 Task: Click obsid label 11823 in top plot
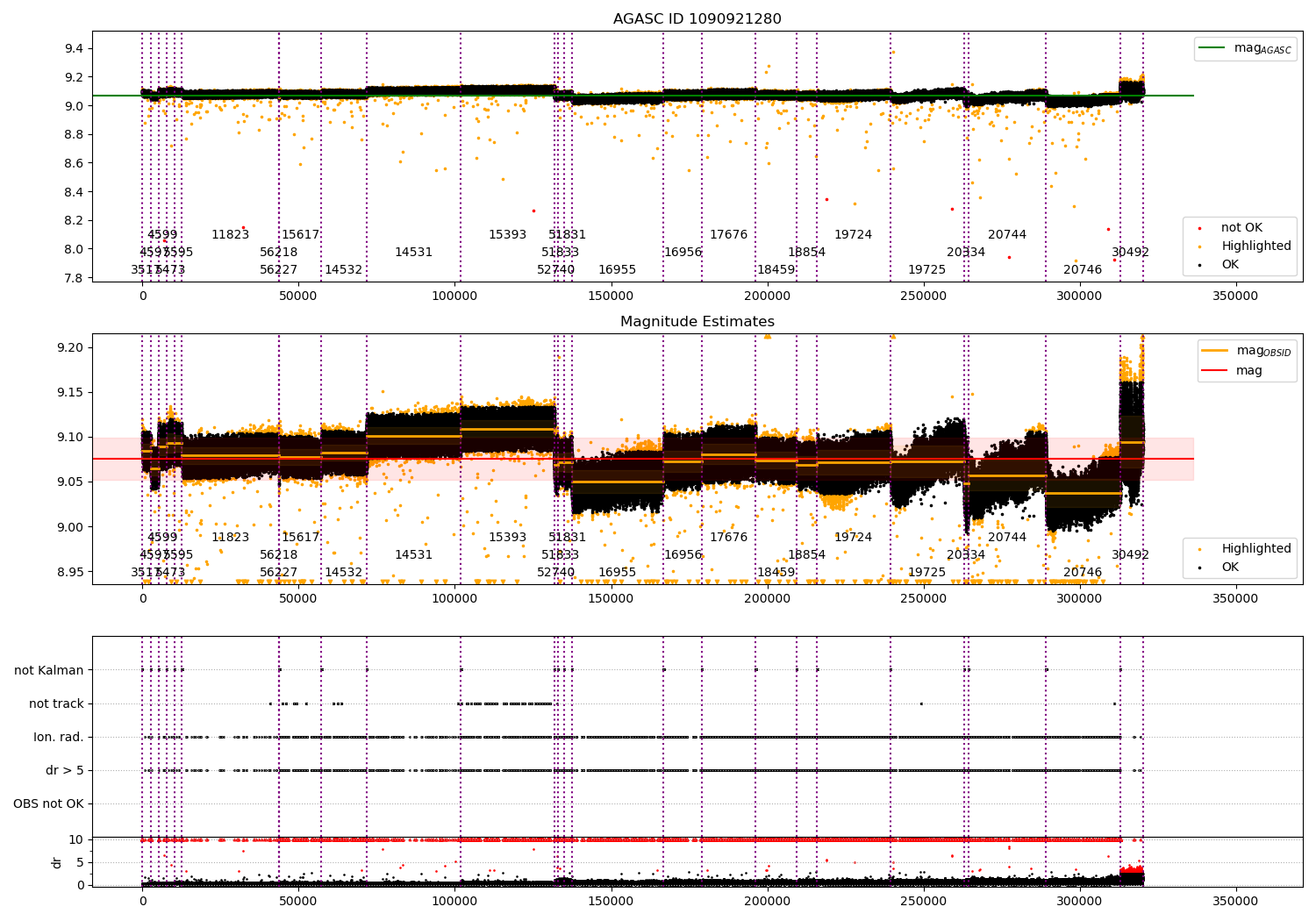230,235
